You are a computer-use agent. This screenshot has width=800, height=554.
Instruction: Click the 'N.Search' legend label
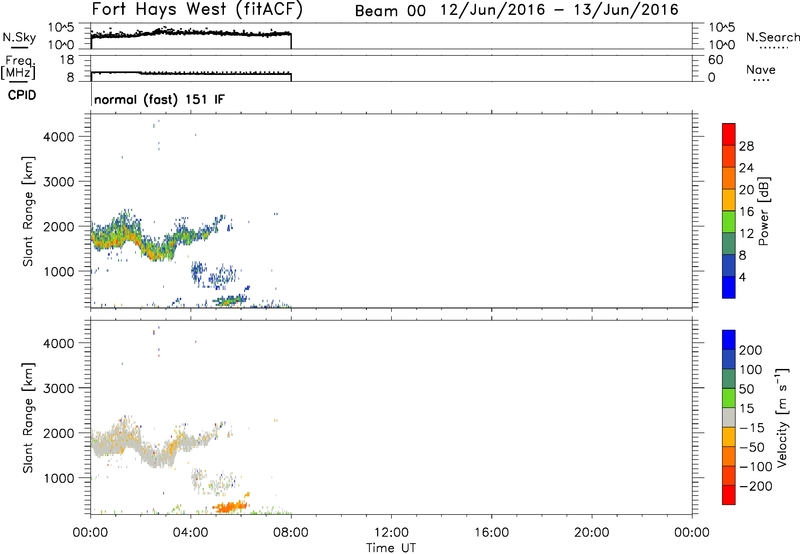[x=773, y=37]
